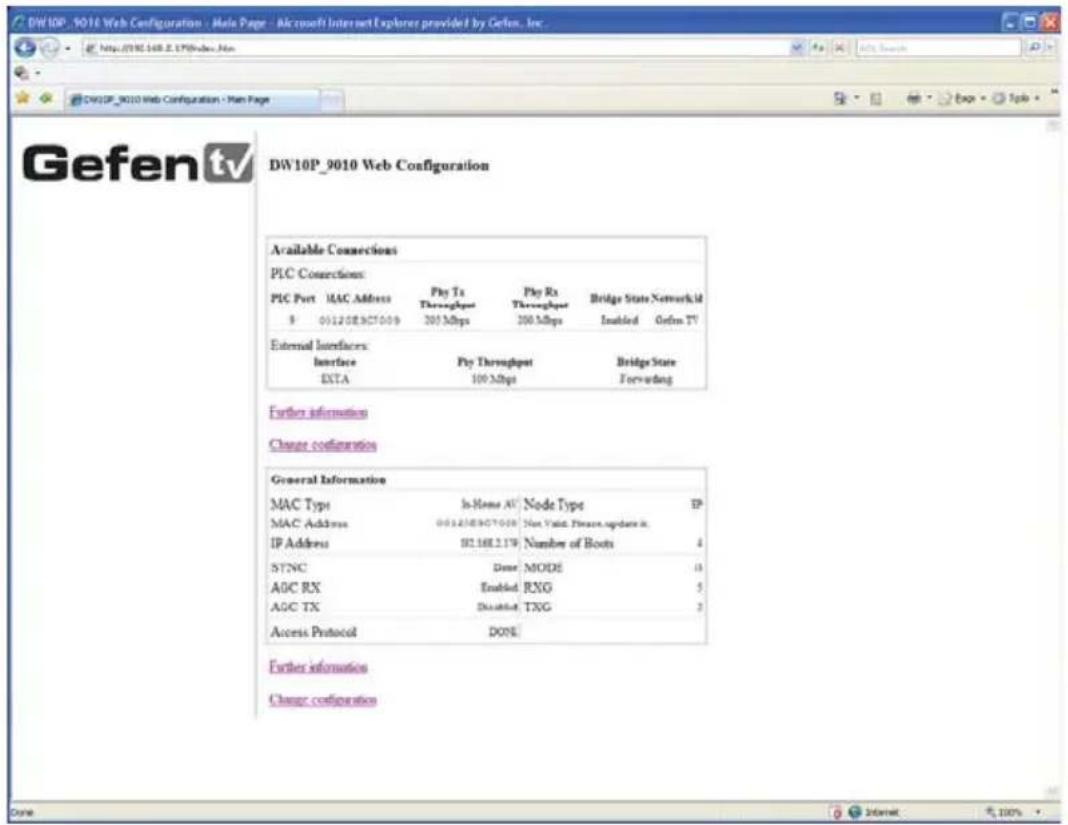Click the Access Protocol label
The width and height of the screenshot is (1068, 825).
click(313, 632)
